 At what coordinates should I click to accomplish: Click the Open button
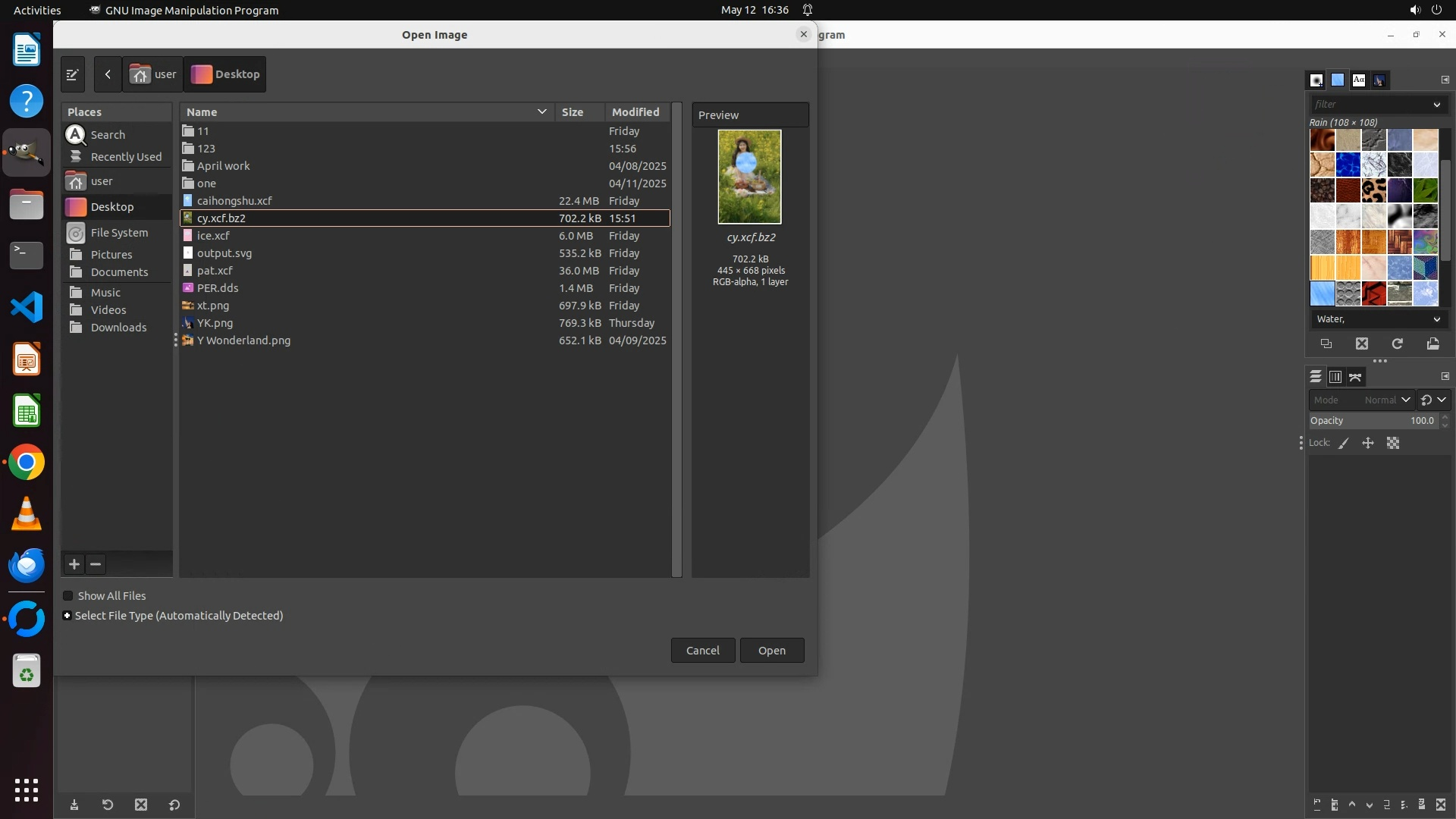(x=771, y=651)
